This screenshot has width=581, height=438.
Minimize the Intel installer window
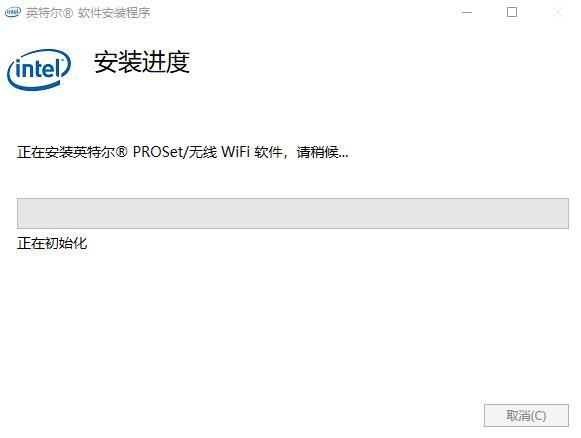coord(467,13)
